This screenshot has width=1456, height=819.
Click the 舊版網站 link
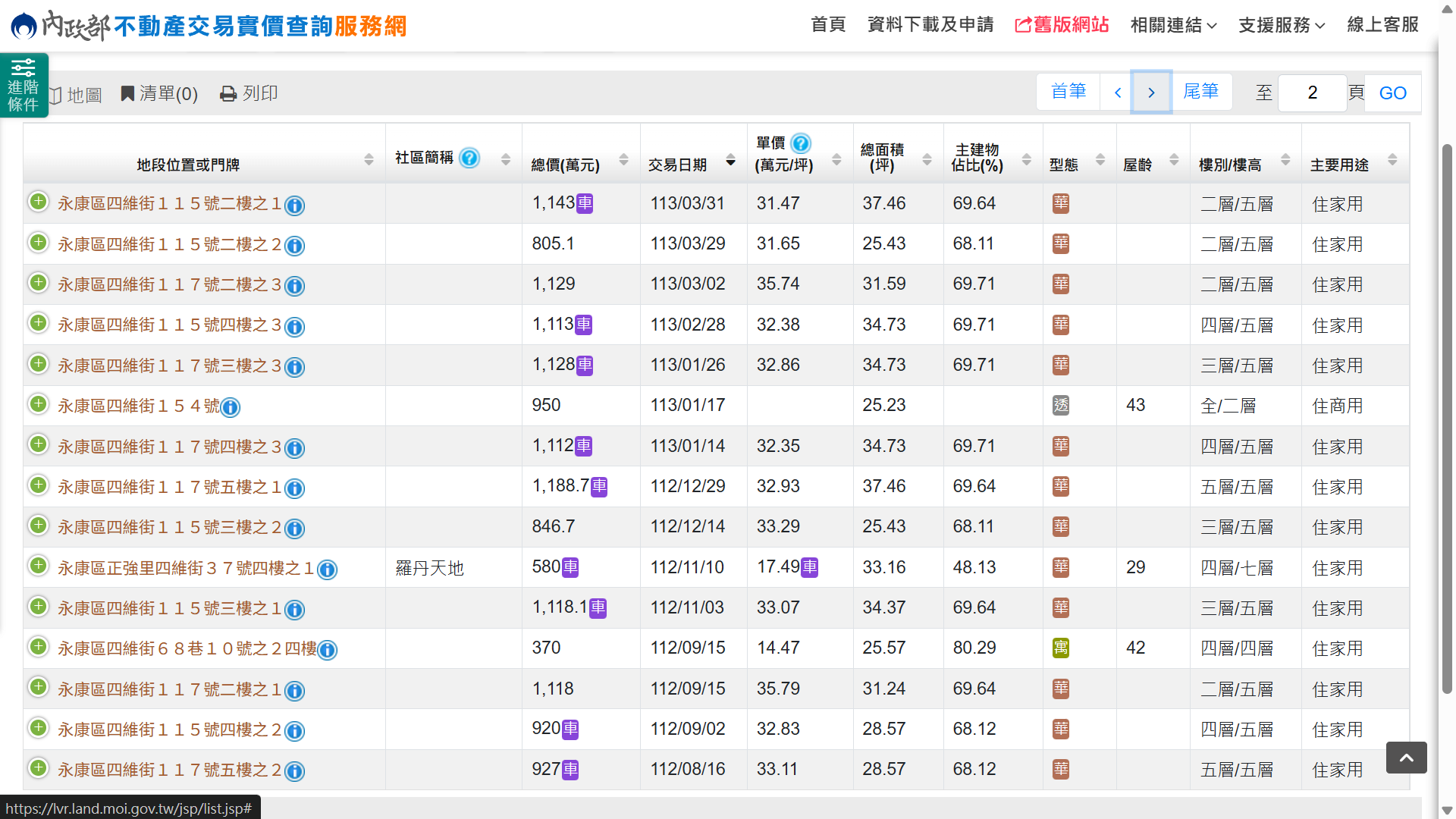(x=1062, y=25)
